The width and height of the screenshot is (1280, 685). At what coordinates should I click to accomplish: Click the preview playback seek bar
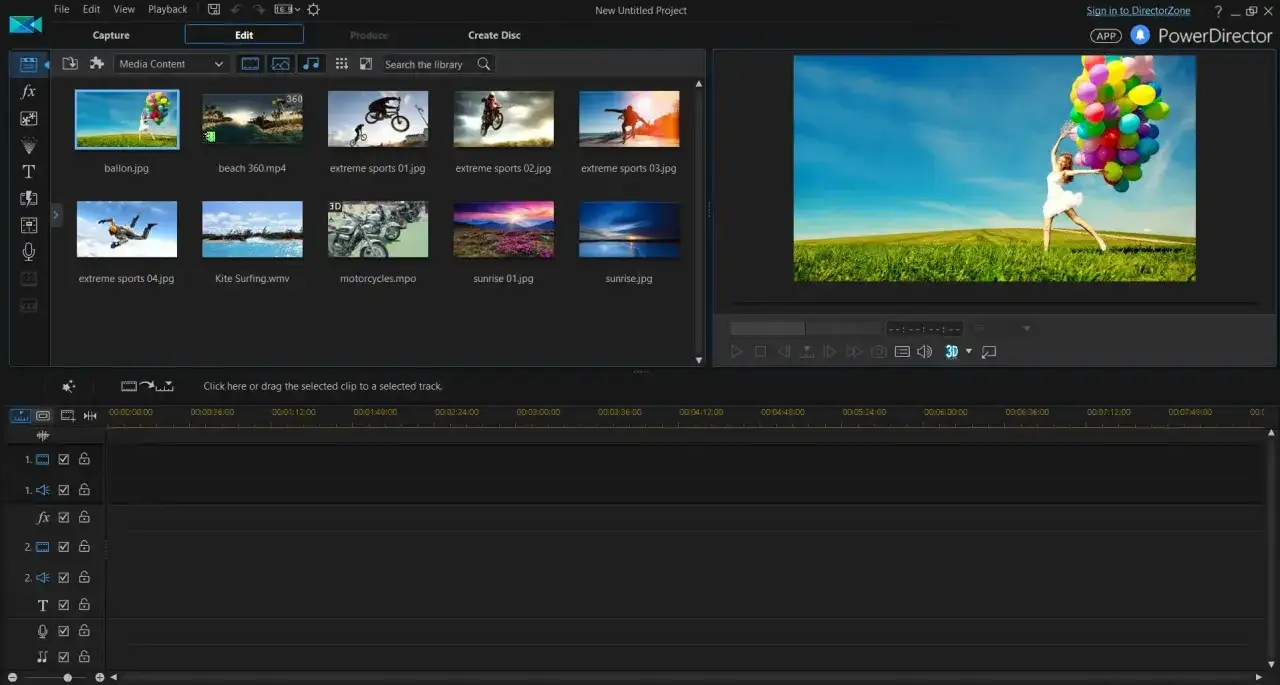994,302
